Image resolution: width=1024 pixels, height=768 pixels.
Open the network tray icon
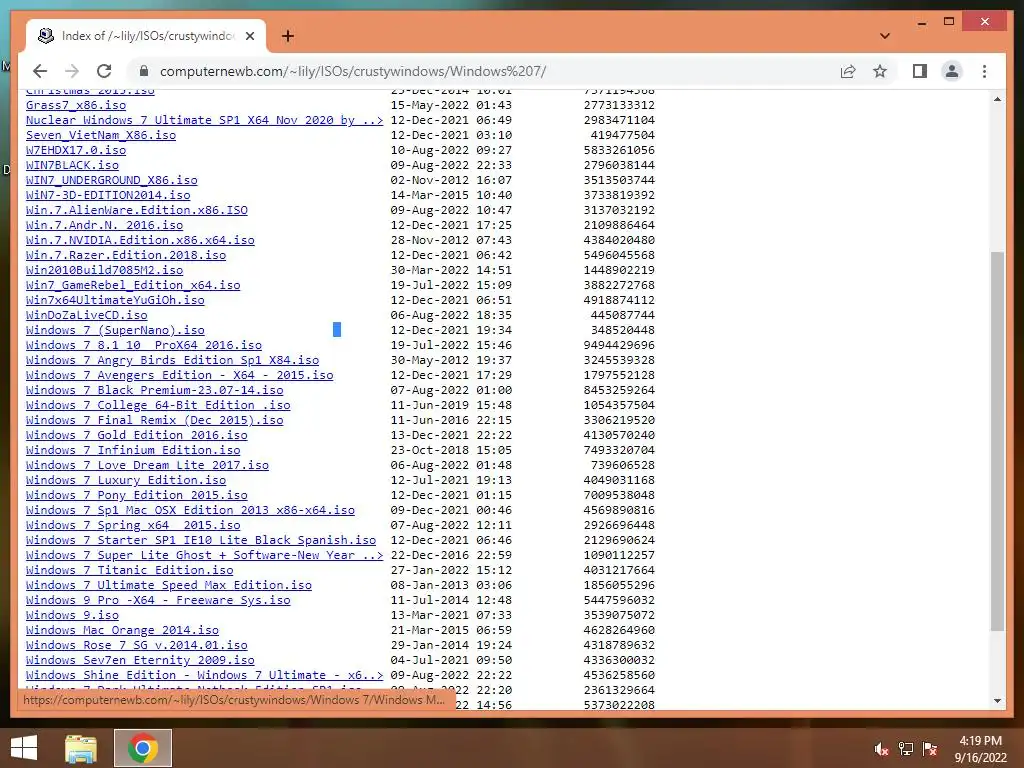tap(906, 748)
